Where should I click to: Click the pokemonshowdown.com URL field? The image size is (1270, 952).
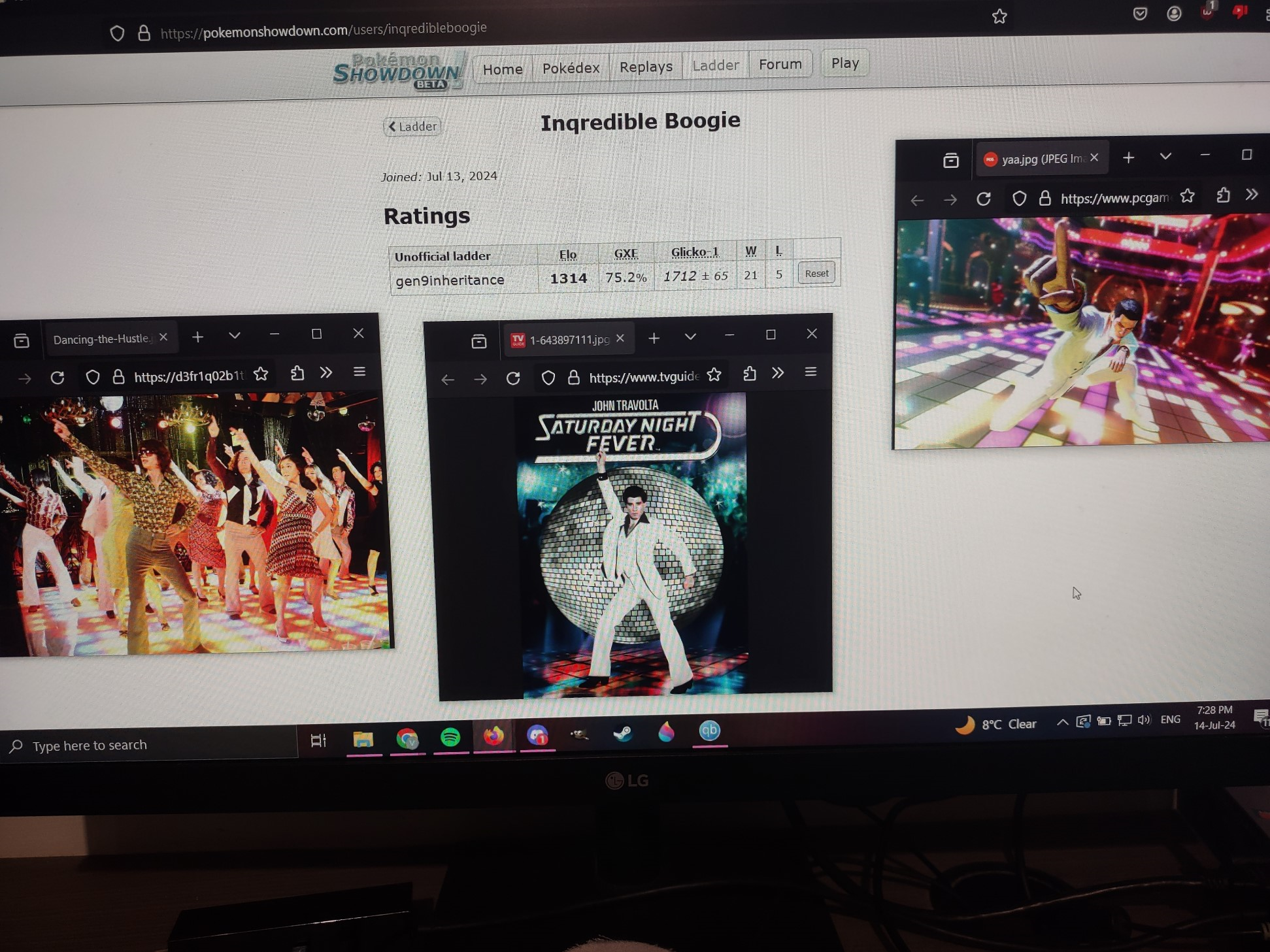tap(324, 29)
